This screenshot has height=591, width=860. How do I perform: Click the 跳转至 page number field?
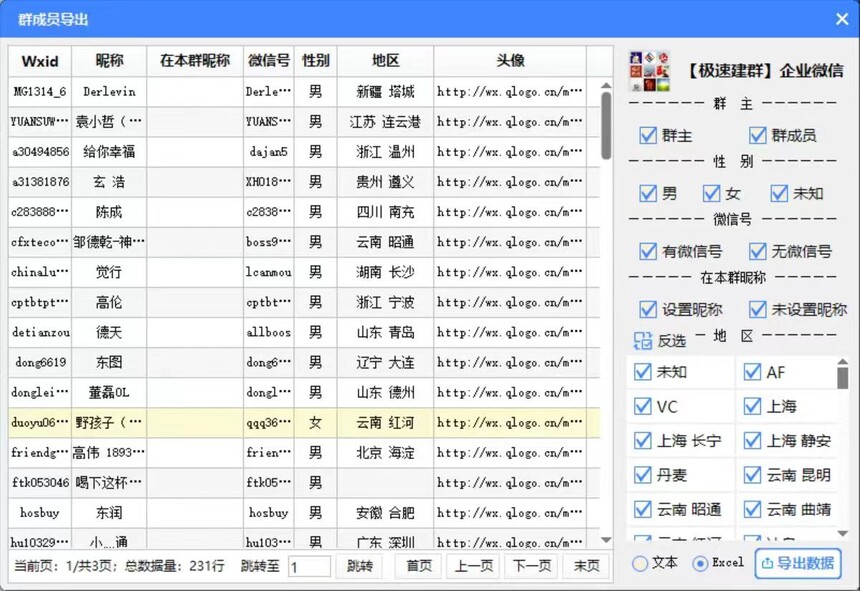coord(309,566)
